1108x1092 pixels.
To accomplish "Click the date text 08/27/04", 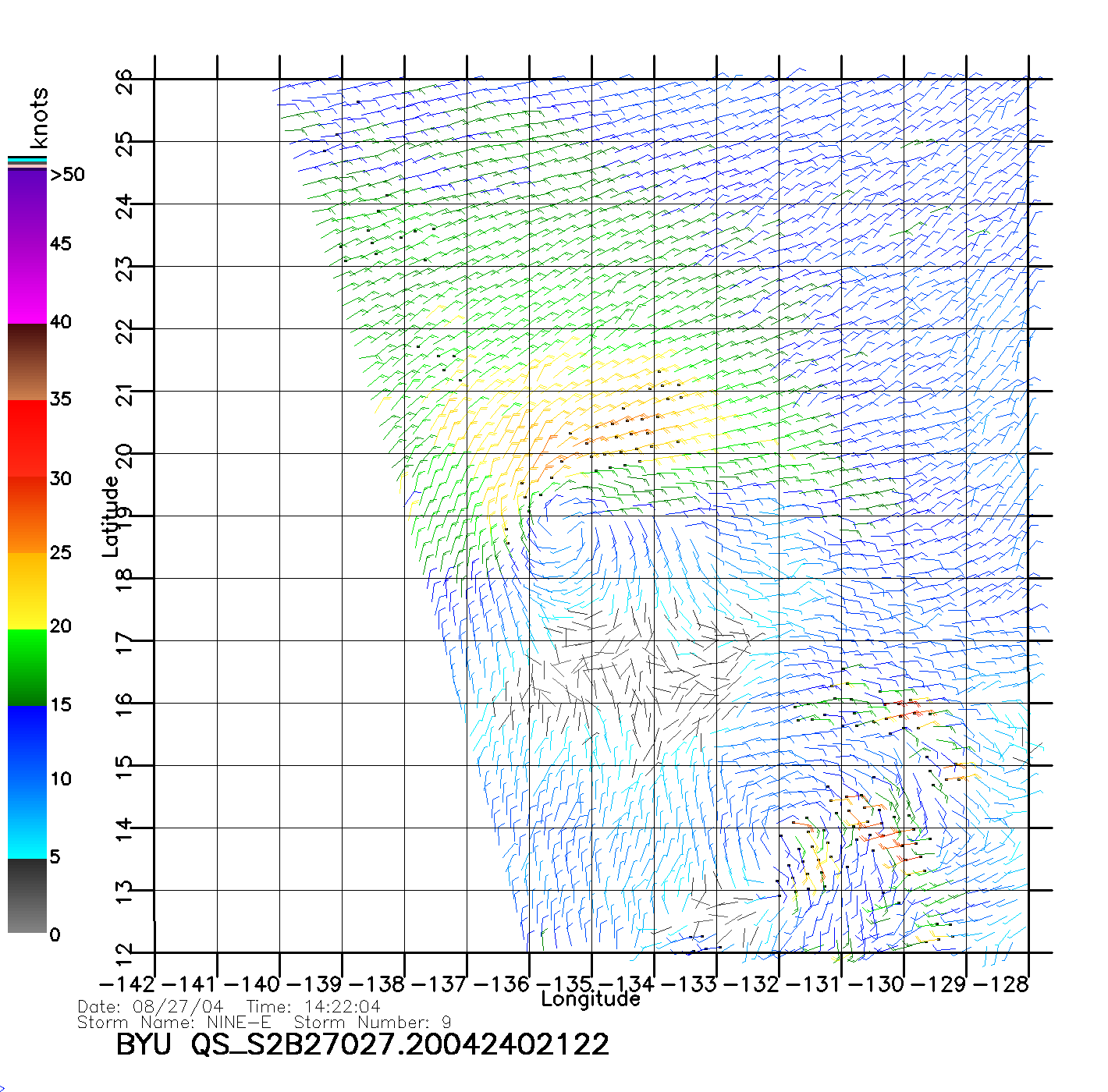I will coord(178,1007).
